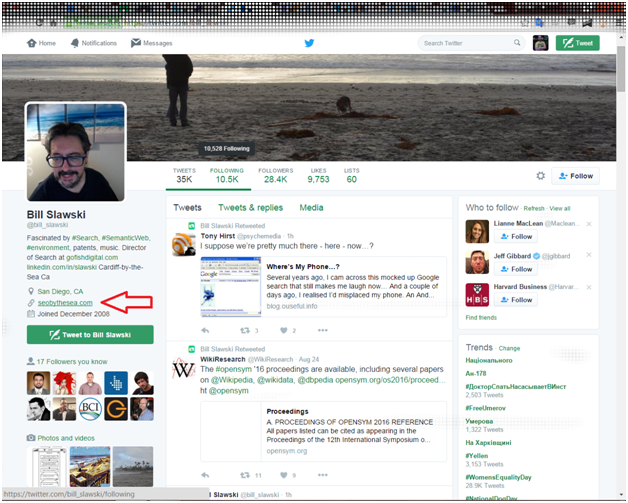This screenshot has width=628, height=503.
Task: Open the #WomensEqualityDay trend
Action: point(498,477)
